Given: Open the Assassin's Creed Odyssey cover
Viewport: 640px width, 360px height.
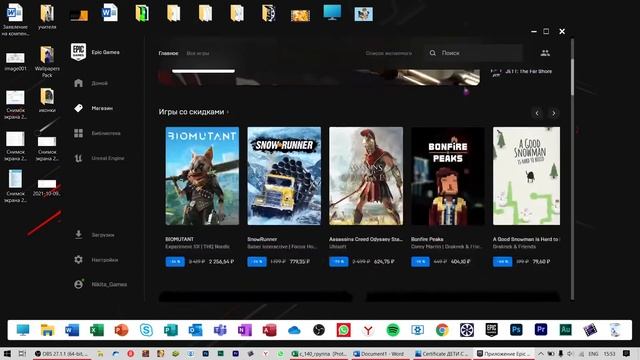Looking at the screenshot, I should coord(366,176).
